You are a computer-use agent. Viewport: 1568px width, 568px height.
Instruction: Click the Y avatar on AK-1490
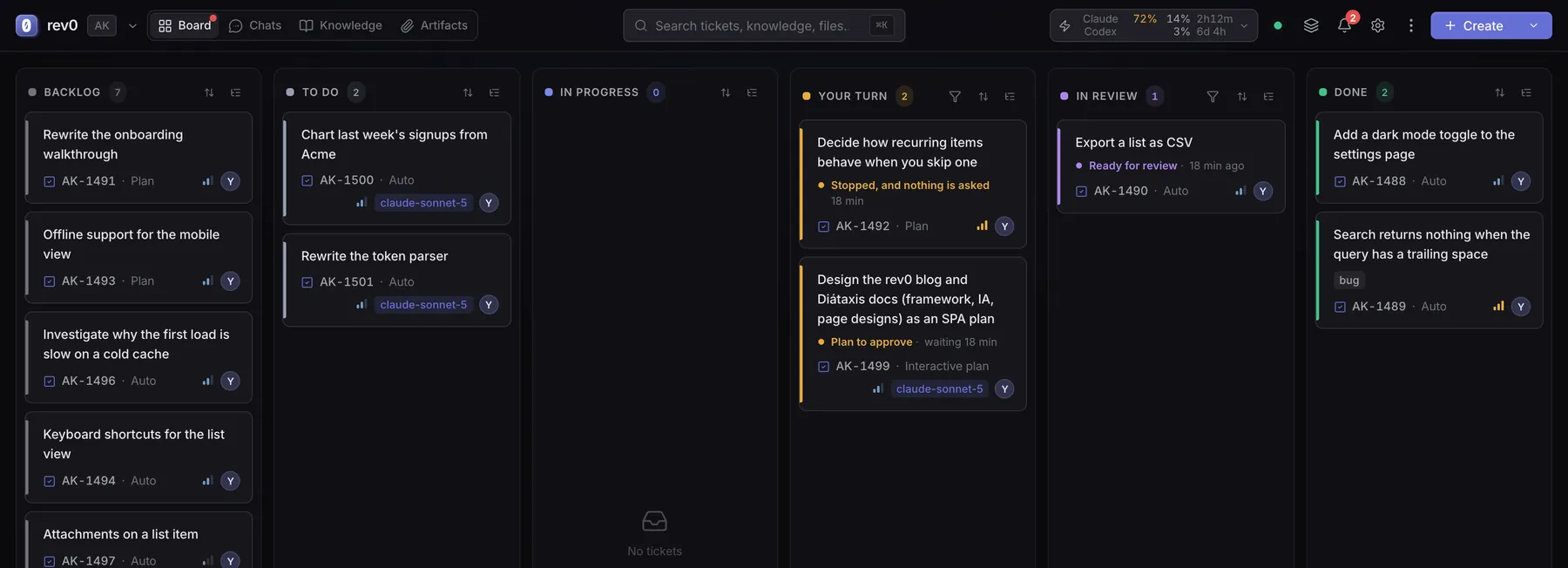(1263, 191)
